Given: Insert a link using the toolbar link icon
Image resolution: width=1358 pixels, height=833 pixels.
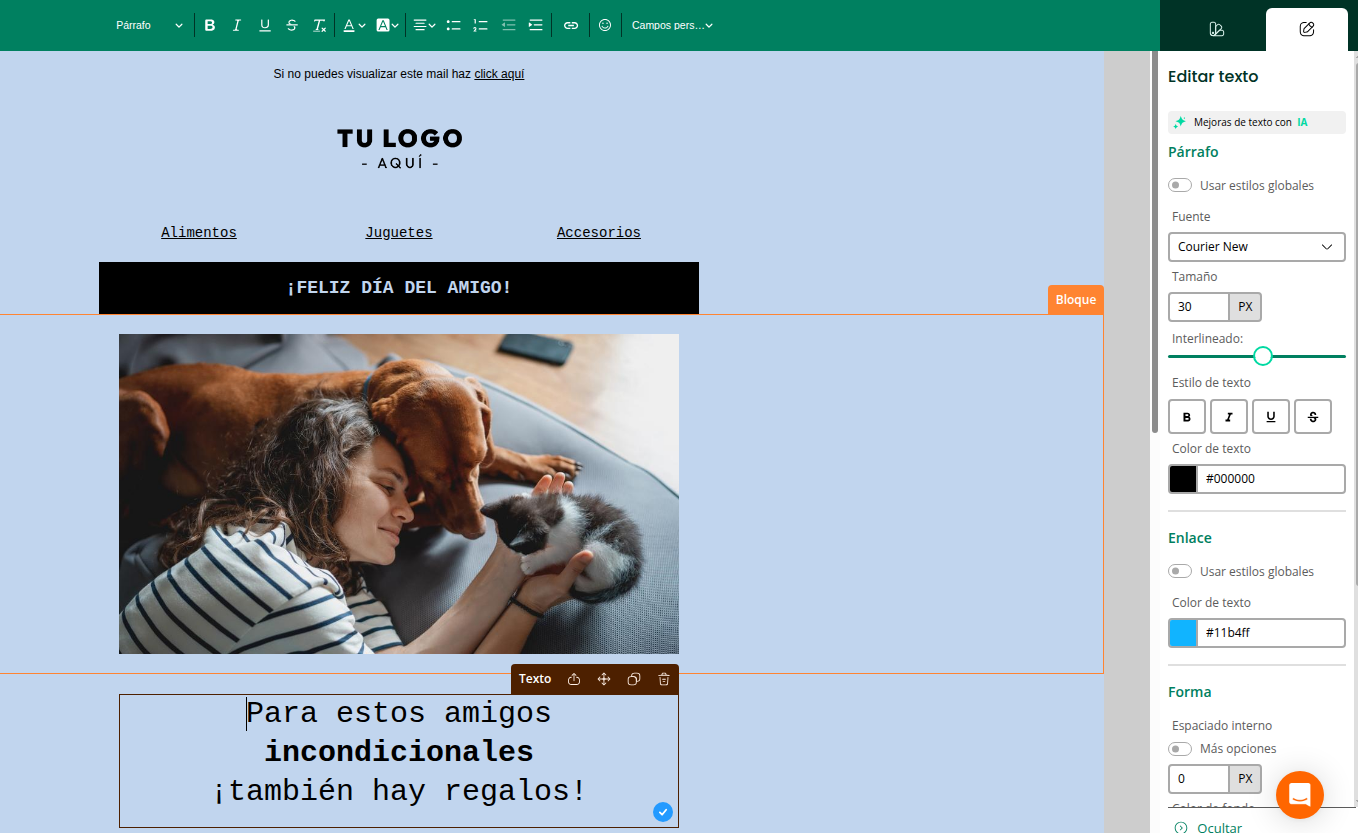Looking at the screenshot, I should tap(571, 25).
